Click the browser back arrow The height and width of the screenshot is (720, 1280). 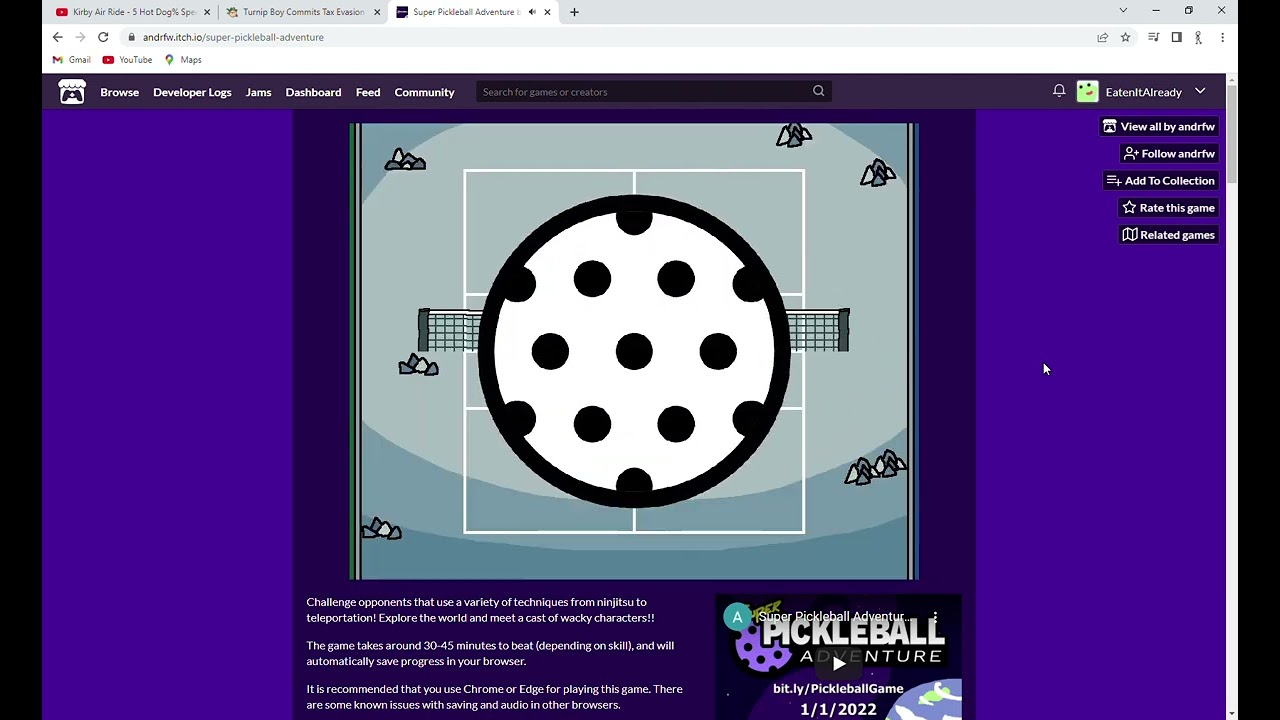pos(57,37)
